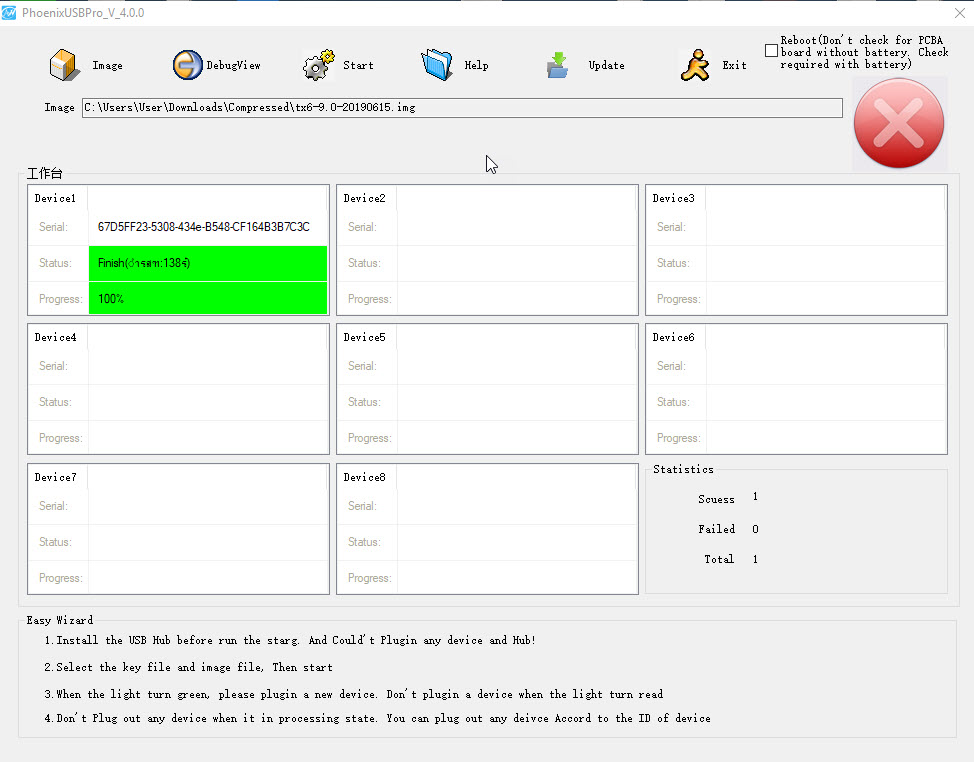Click the Start gear icon

pyautogui.click(x=319, y=65)
